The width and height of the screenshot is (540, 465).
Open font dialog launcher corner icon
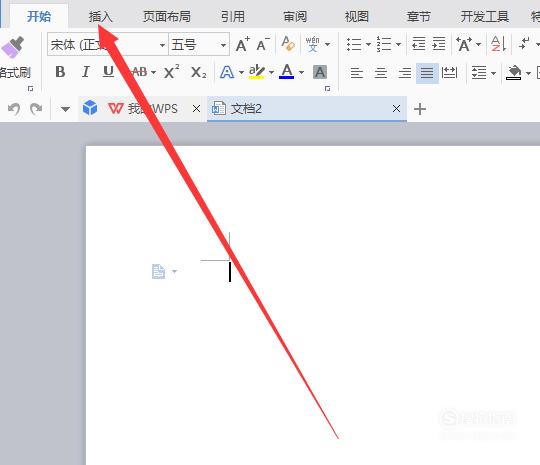tap(328, 89)
